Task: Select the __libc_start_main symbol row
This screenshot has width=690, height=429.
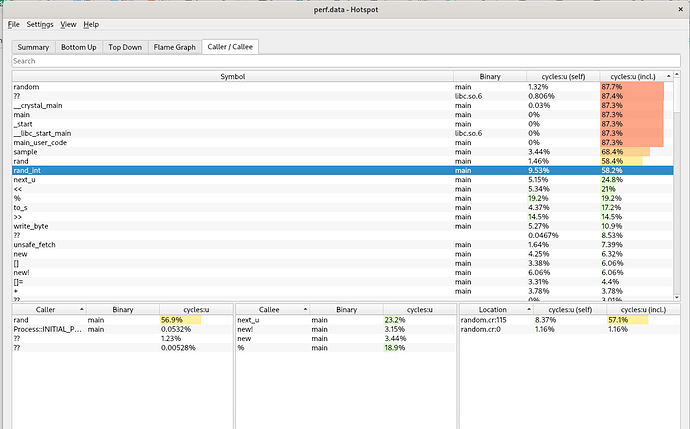Action: (x=343, y=133)
